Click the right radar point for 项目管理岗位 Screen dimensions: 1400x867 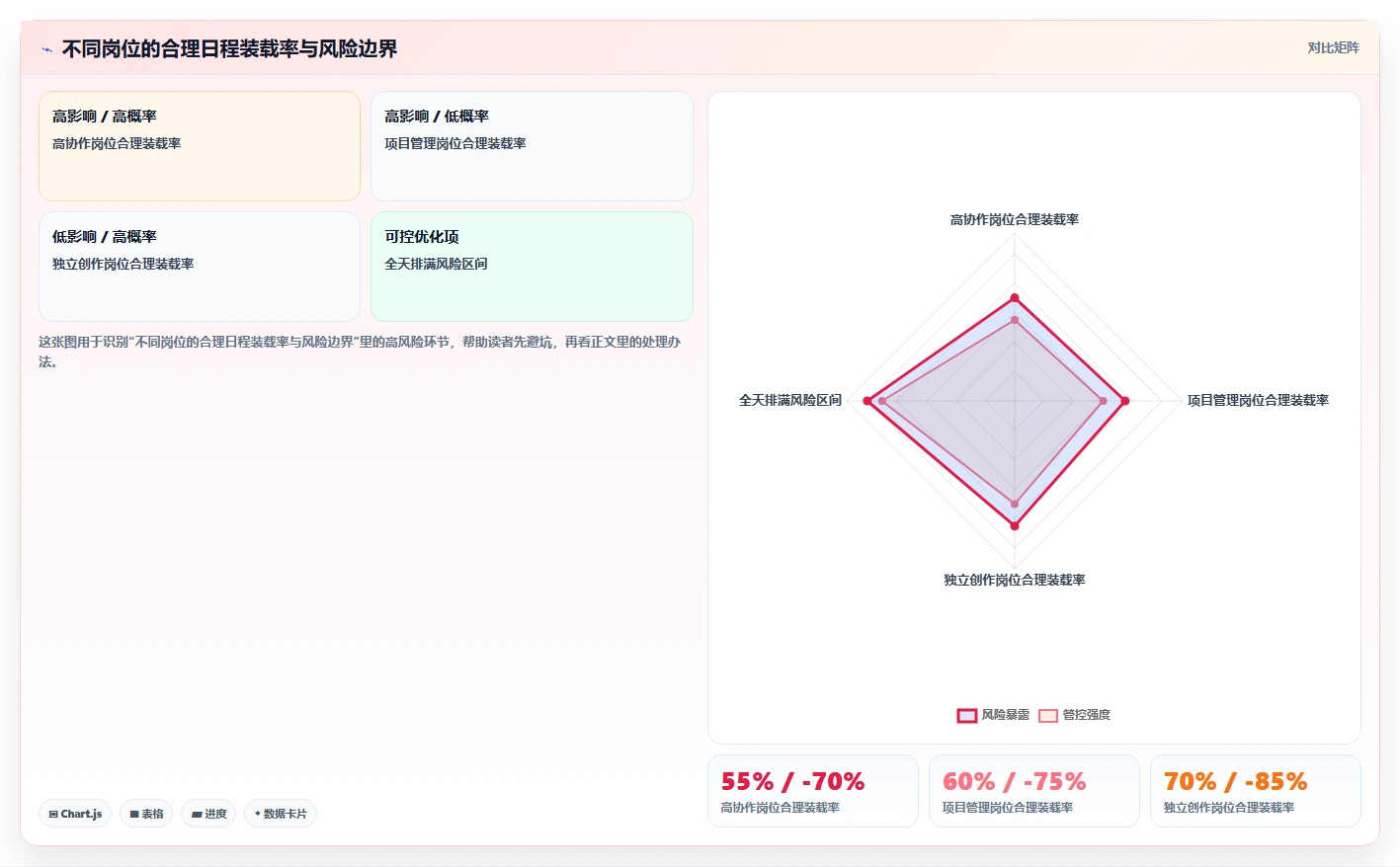click(1124, 401)
